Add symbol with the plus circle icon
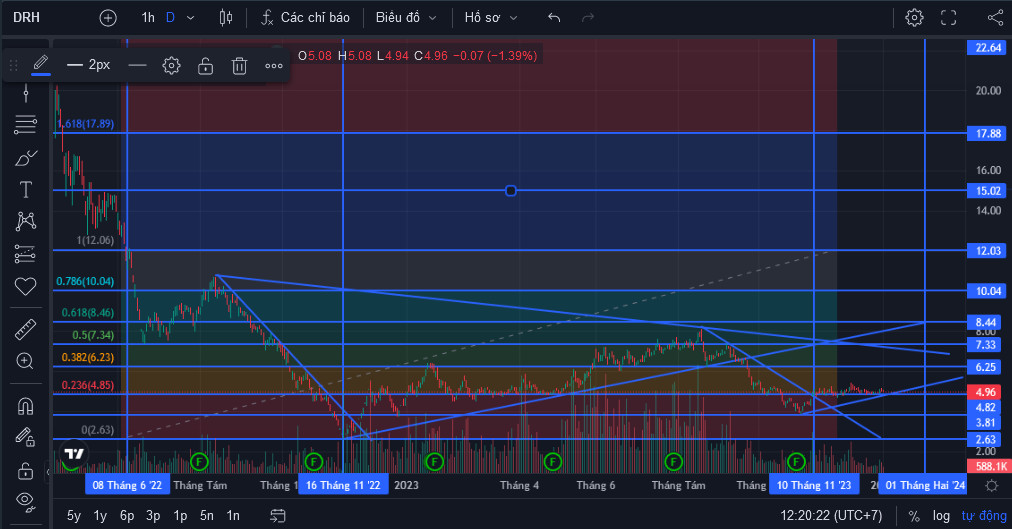The width and height of the screenshot is (1012, 529). 108,17
